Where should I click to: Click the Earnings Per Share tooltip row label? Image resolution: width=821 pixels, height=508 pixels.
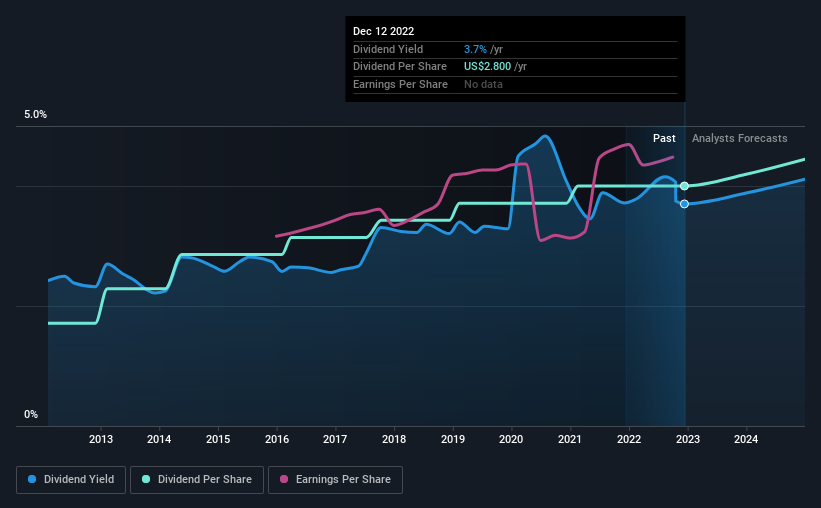[x=400, y=84]
